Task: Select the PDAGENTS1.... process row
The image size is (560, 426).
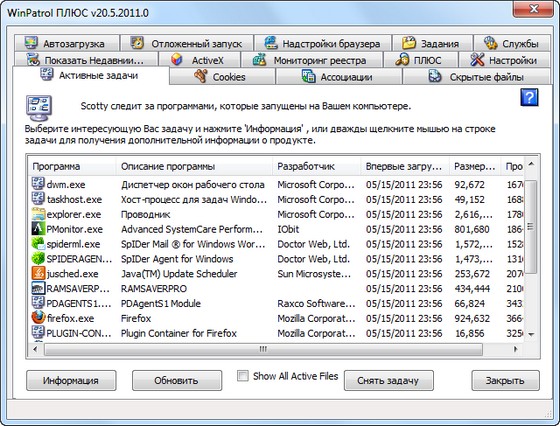Action: [x=276, y=304]
